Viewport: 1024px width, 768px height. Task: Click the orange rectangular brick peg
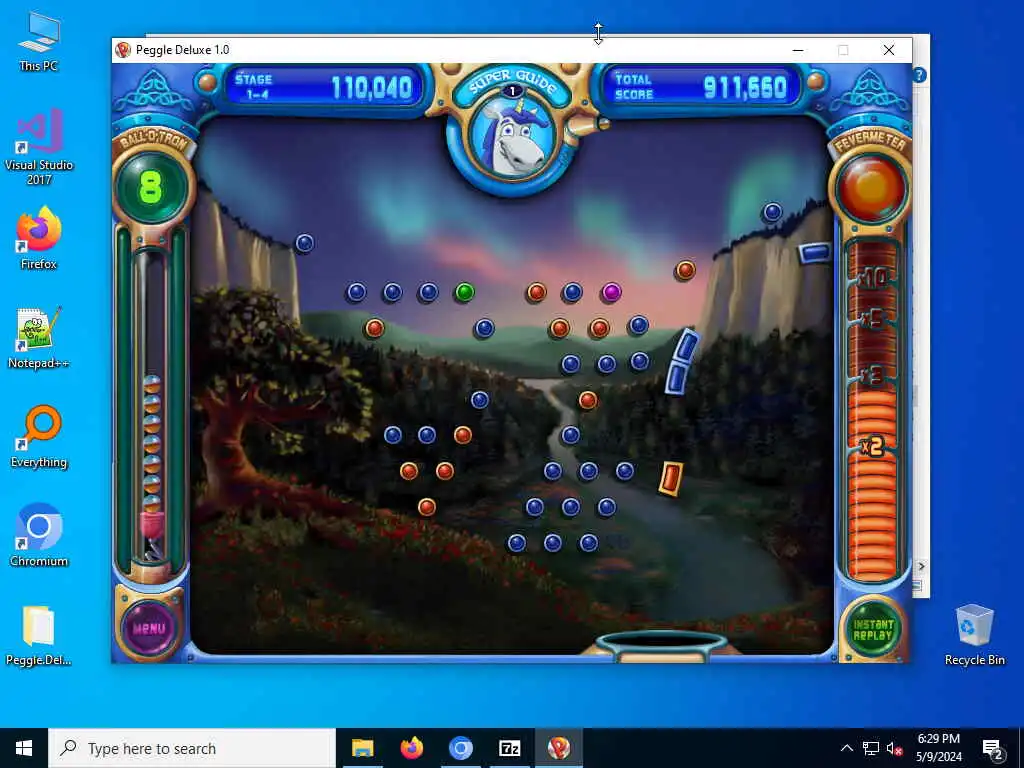coord(671,478)
